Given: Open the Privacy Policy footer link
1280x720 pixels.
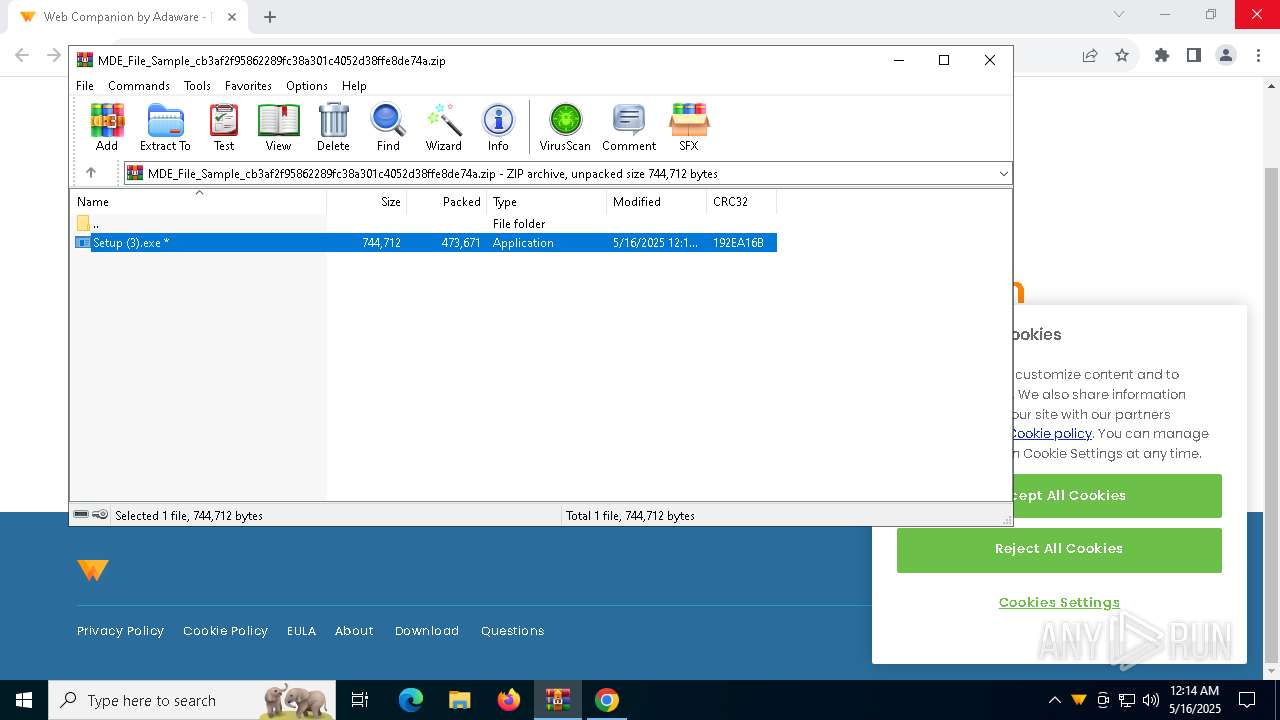Looking at the screenshot, I should click(x=120, y=631).
